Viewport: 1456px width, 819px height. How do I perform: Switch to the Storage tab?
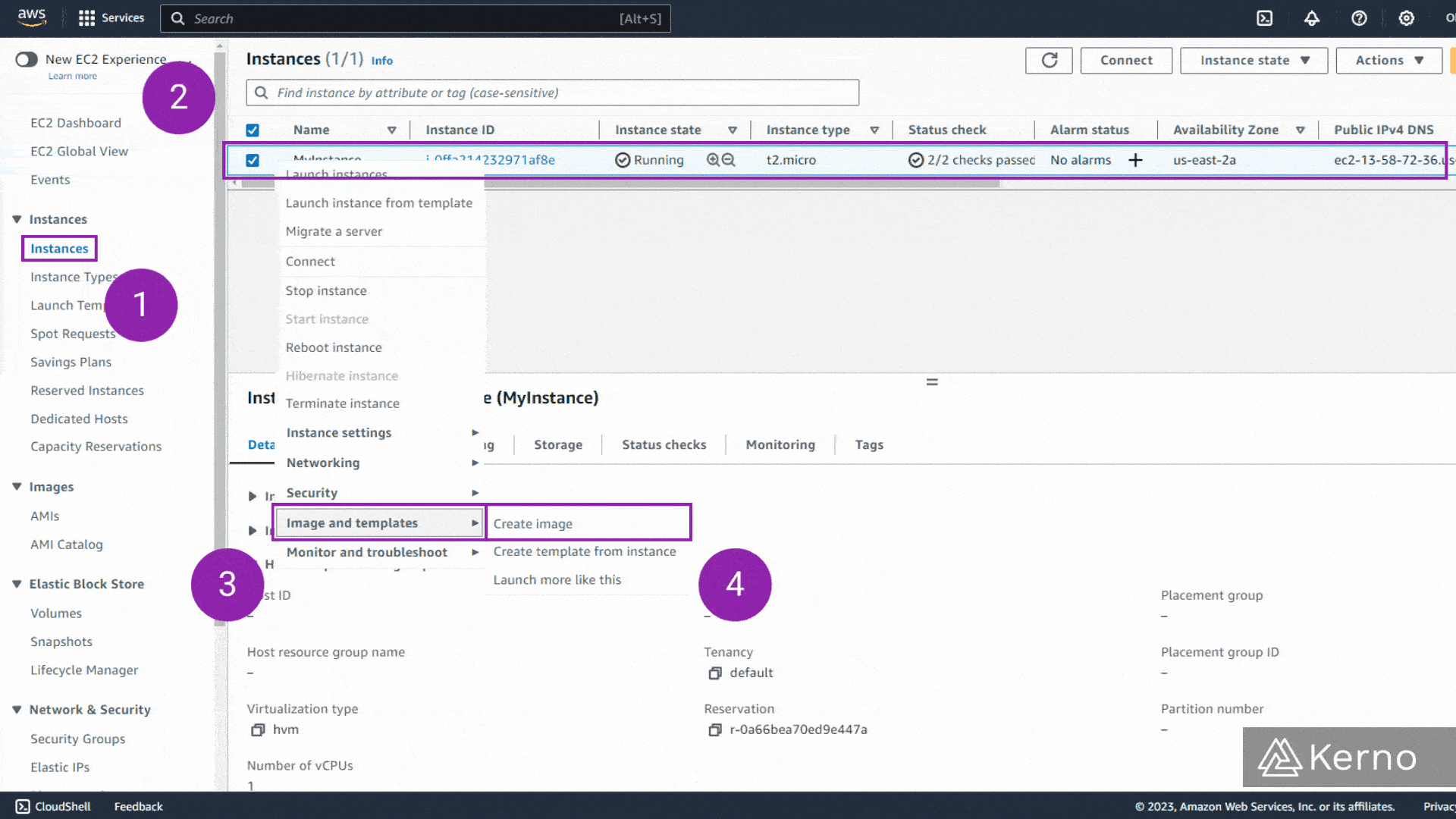(x=558, y=445)
